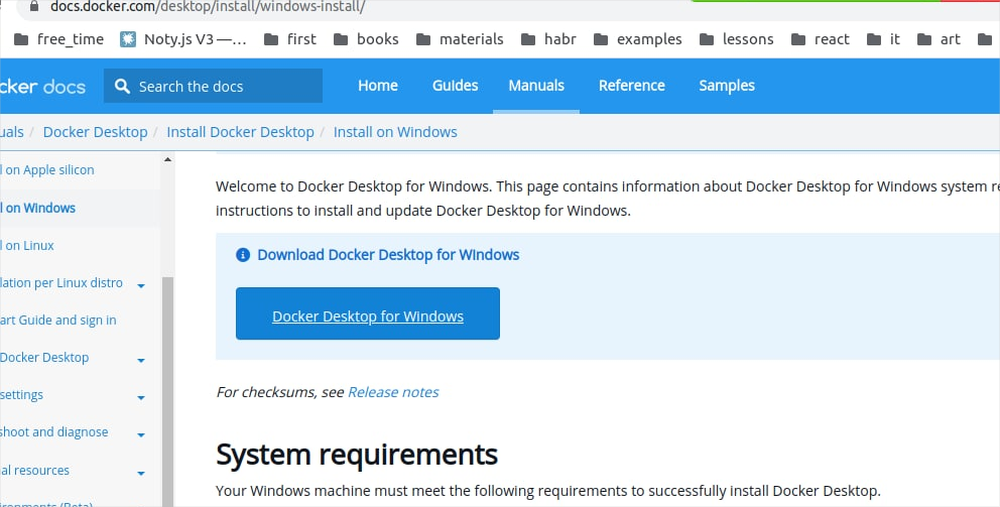The width and height of the screenshot is (1000, 507).
Task: Go to Install Docker Desktop breadcrumb
Action: tap(240, 132)
